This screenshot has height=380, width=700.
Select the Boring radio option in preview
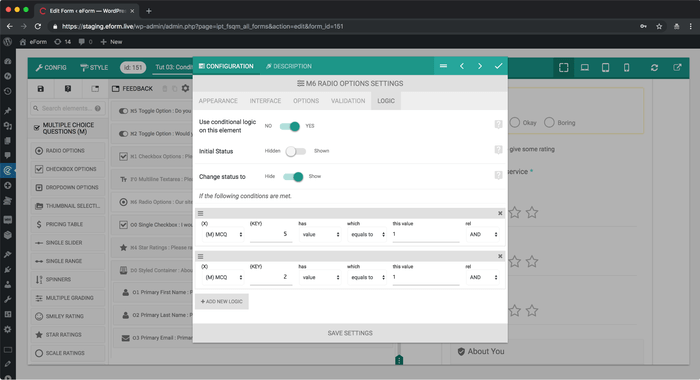tap(549, 122)
